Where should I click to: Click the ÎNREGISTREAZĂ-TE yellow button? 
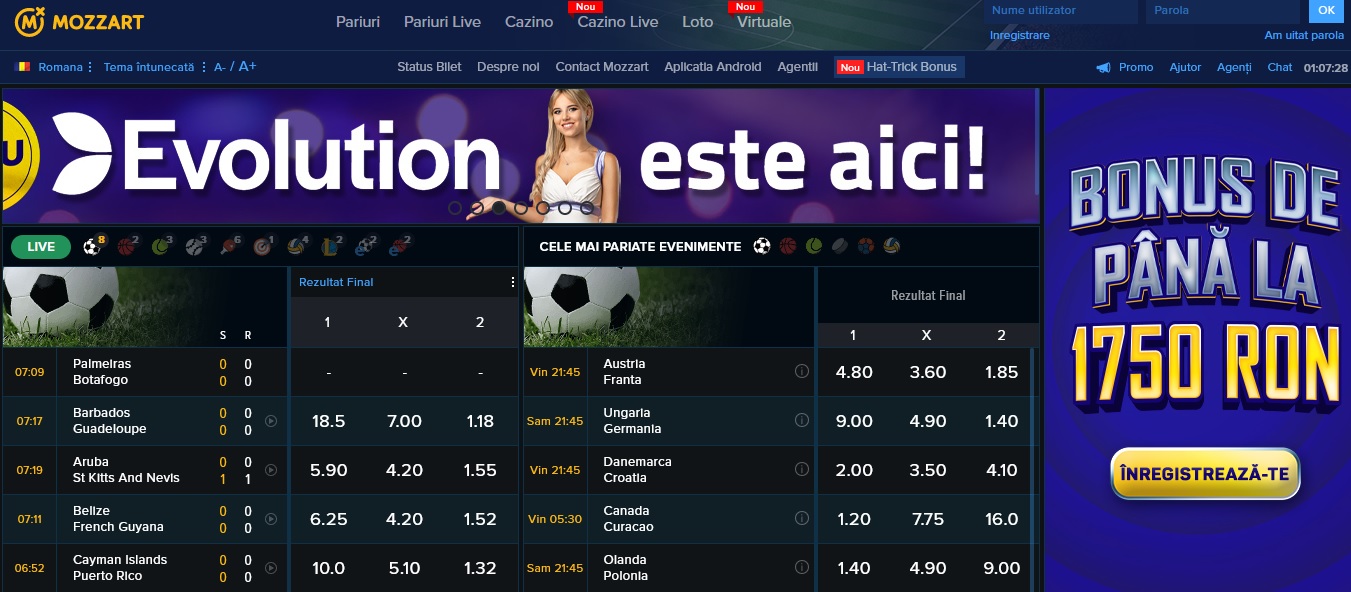1205,474
